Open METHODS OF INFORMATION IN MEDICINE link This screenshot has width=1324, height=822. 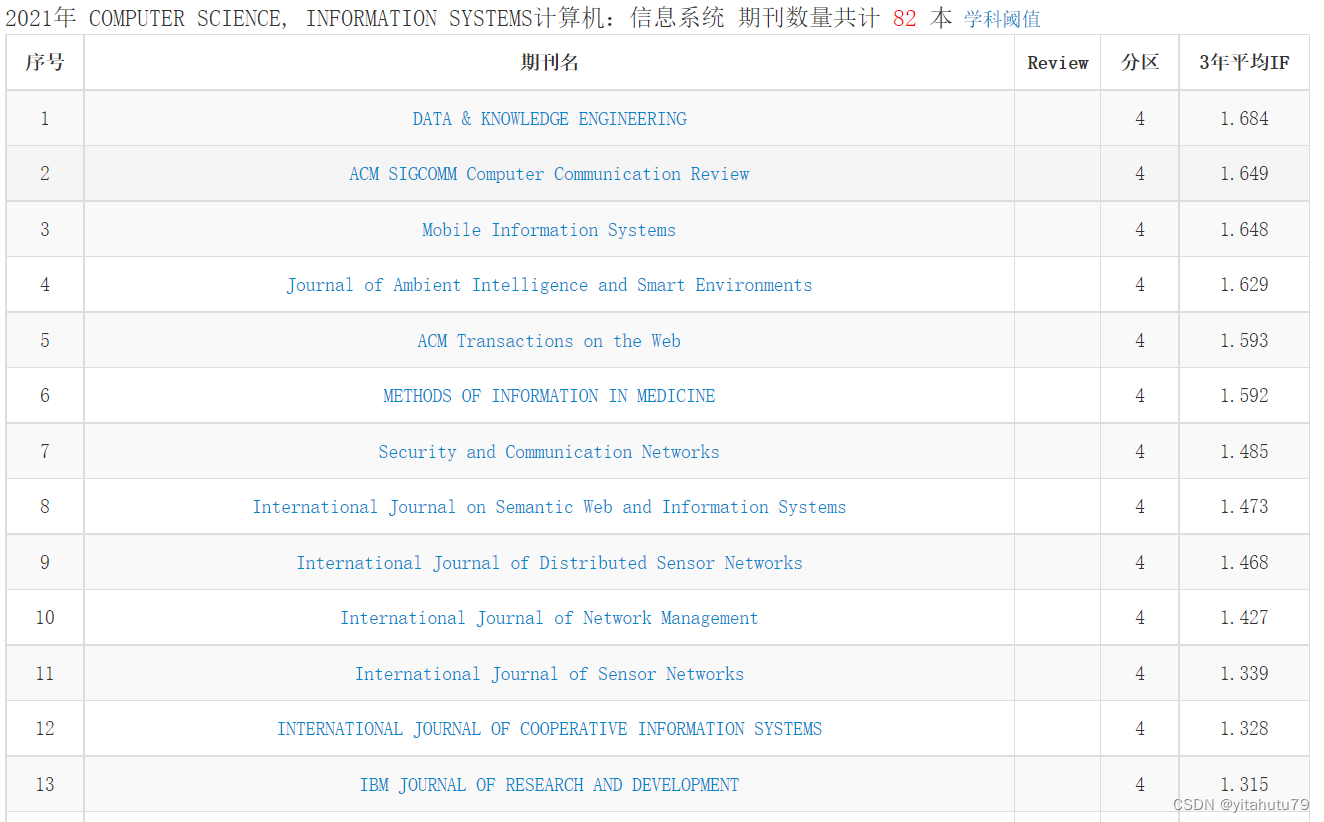[x=549, y=396]
